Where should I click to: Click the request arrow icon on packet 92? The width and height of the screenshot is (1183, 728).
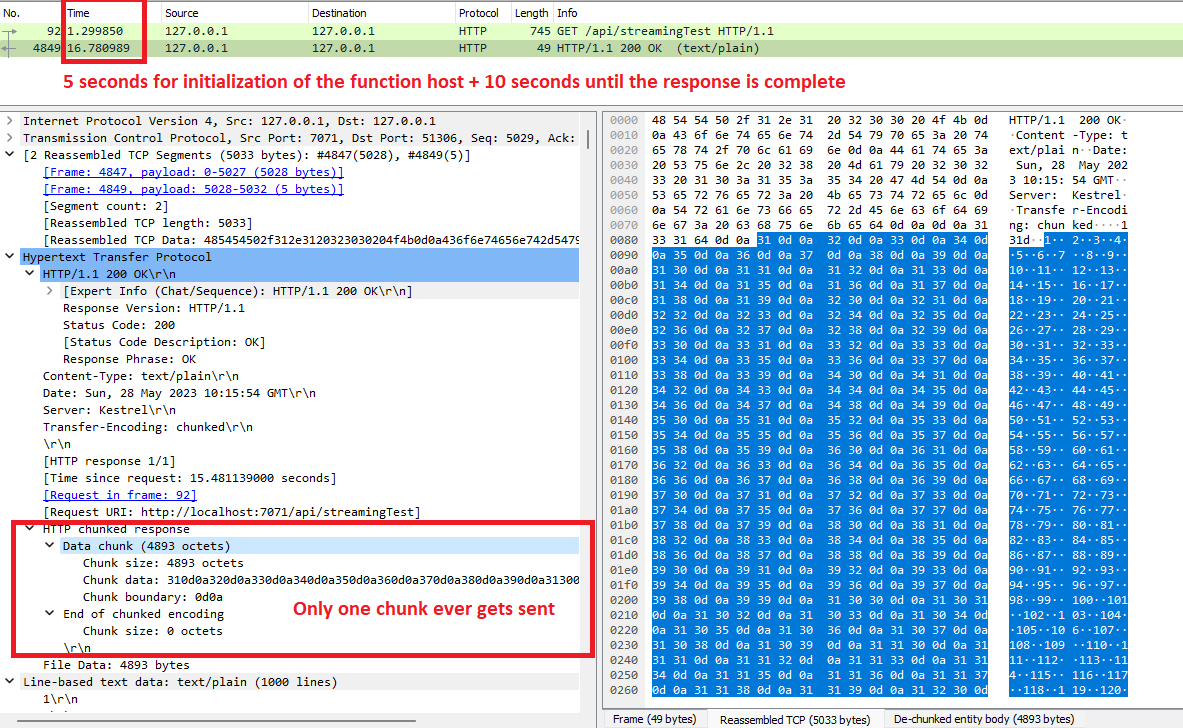tap(12, 32)
